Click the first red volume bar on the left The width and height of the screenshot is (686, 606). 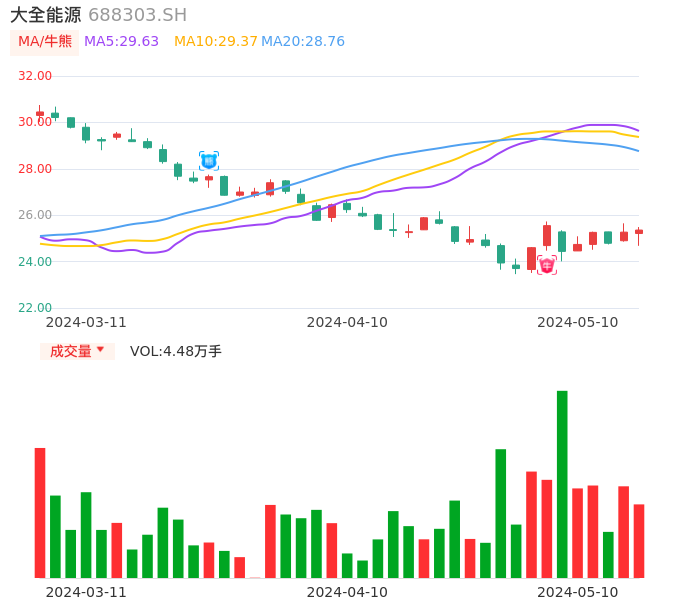(40, 512)
